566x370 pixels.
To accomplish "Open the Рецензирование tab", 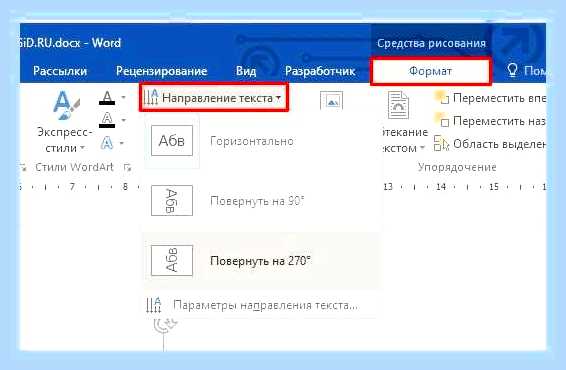I will pyautogui.click(x=161, y=71).
